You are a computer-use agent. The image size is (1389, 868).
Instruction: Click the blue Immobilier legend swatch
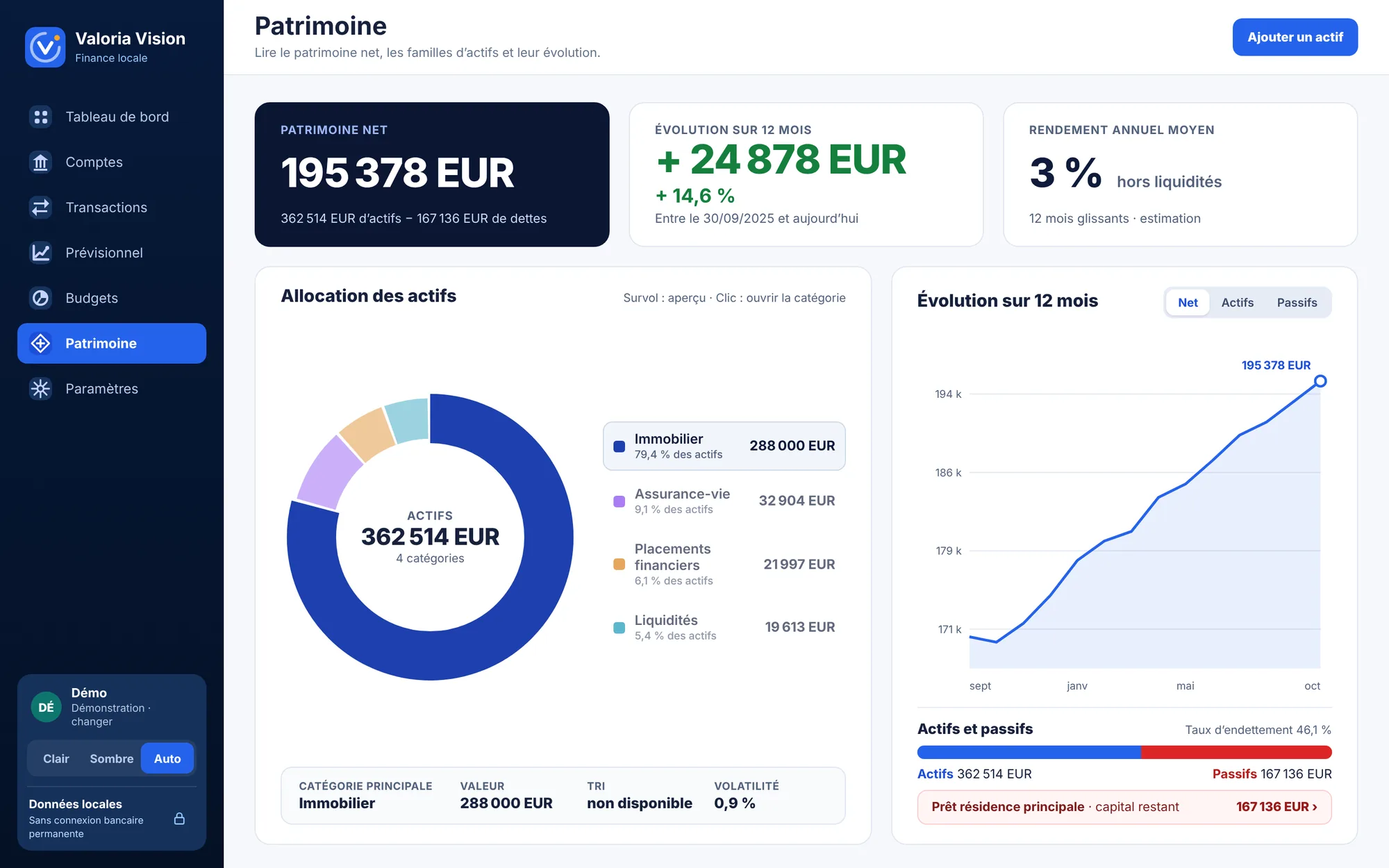(x=619, y=446)
